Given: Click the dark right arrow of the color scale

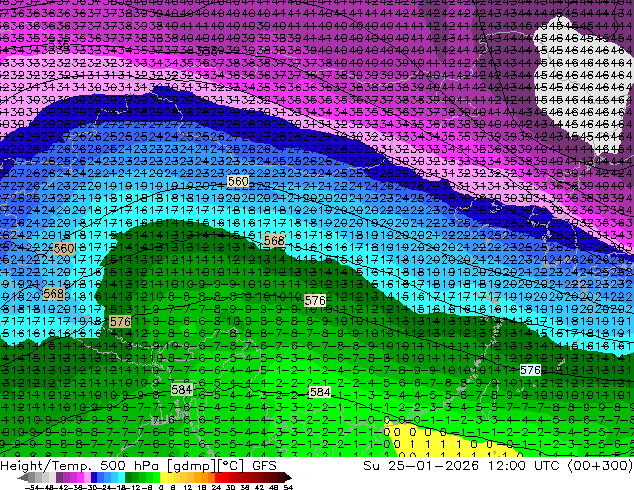Looking at the screenshot, I should [x=287, y=477].
